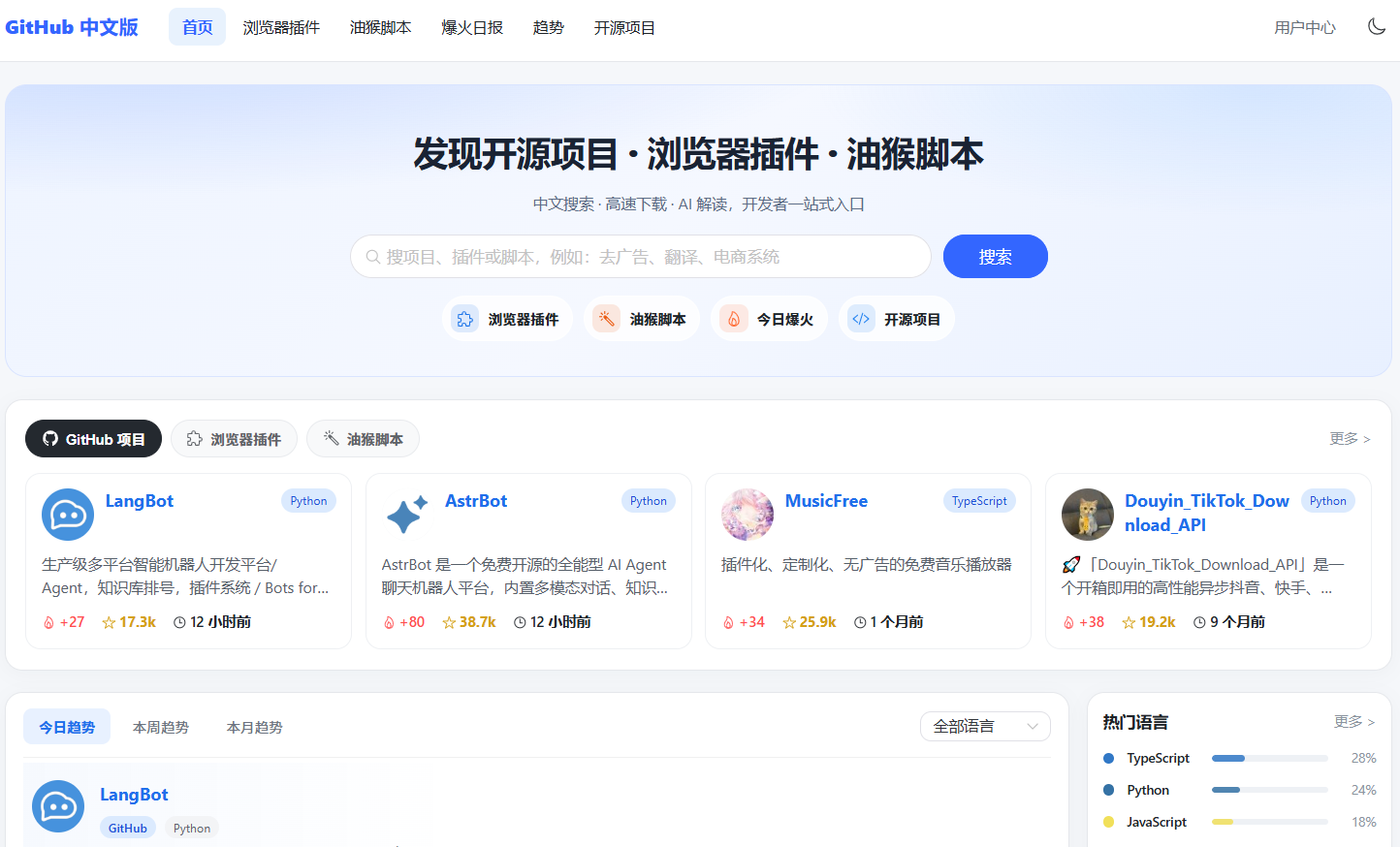
Task: Click the Python tag on the Douyin_TikTok_Download_API card
Action: 1328,501
